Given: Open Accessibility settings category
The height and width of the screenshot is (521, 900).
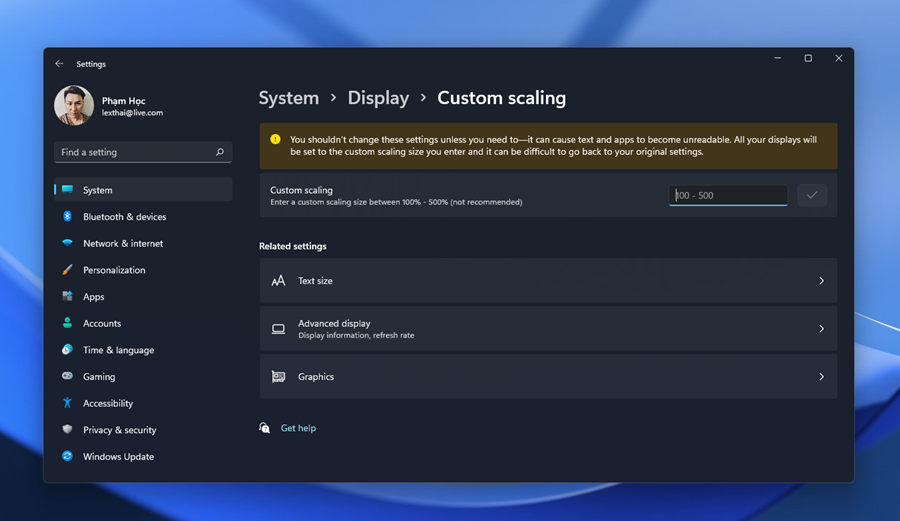Looking at the screenshot, I should [143, 403].
